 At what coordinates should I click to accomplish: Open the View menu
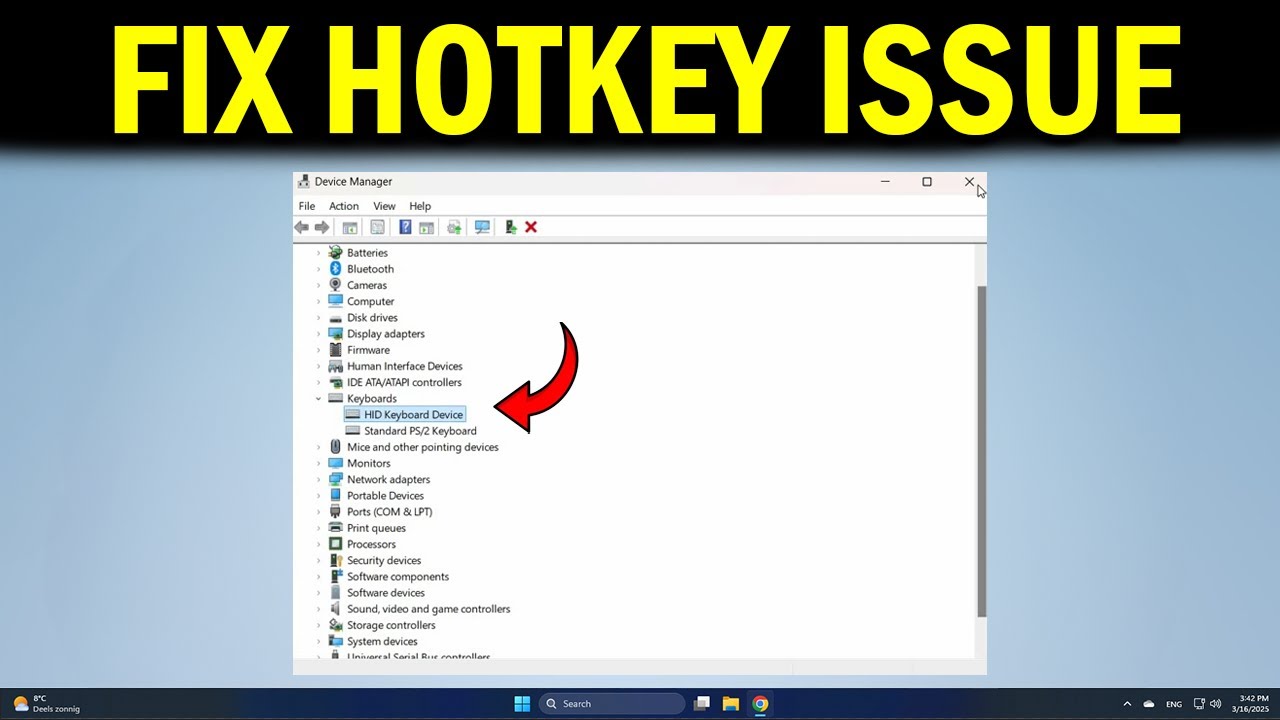coord(384,206)
